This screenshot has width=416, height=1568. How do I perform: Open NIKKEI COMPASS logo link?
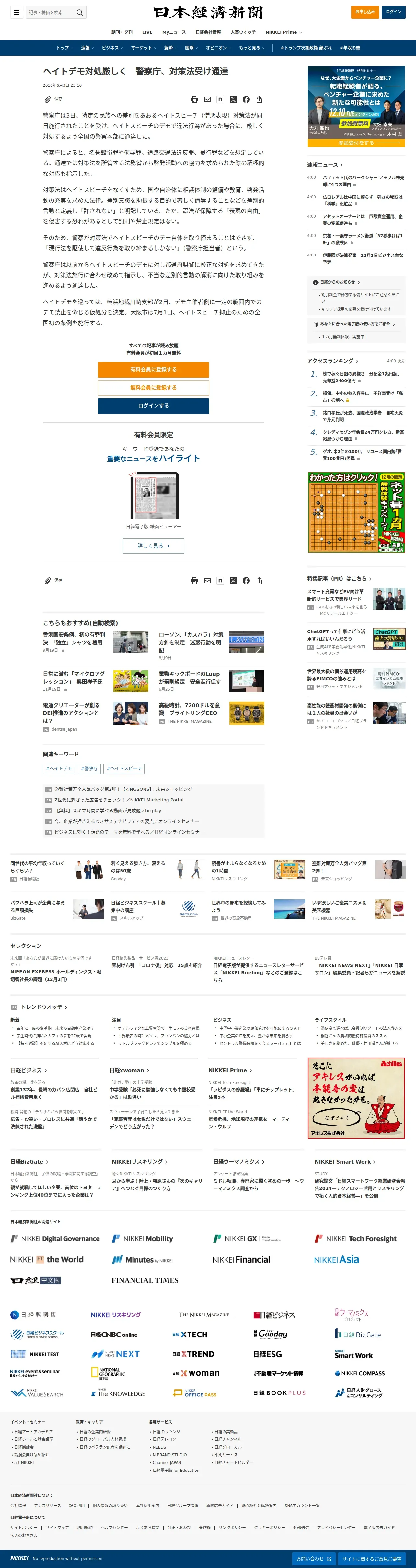(x=360, y=1373)
